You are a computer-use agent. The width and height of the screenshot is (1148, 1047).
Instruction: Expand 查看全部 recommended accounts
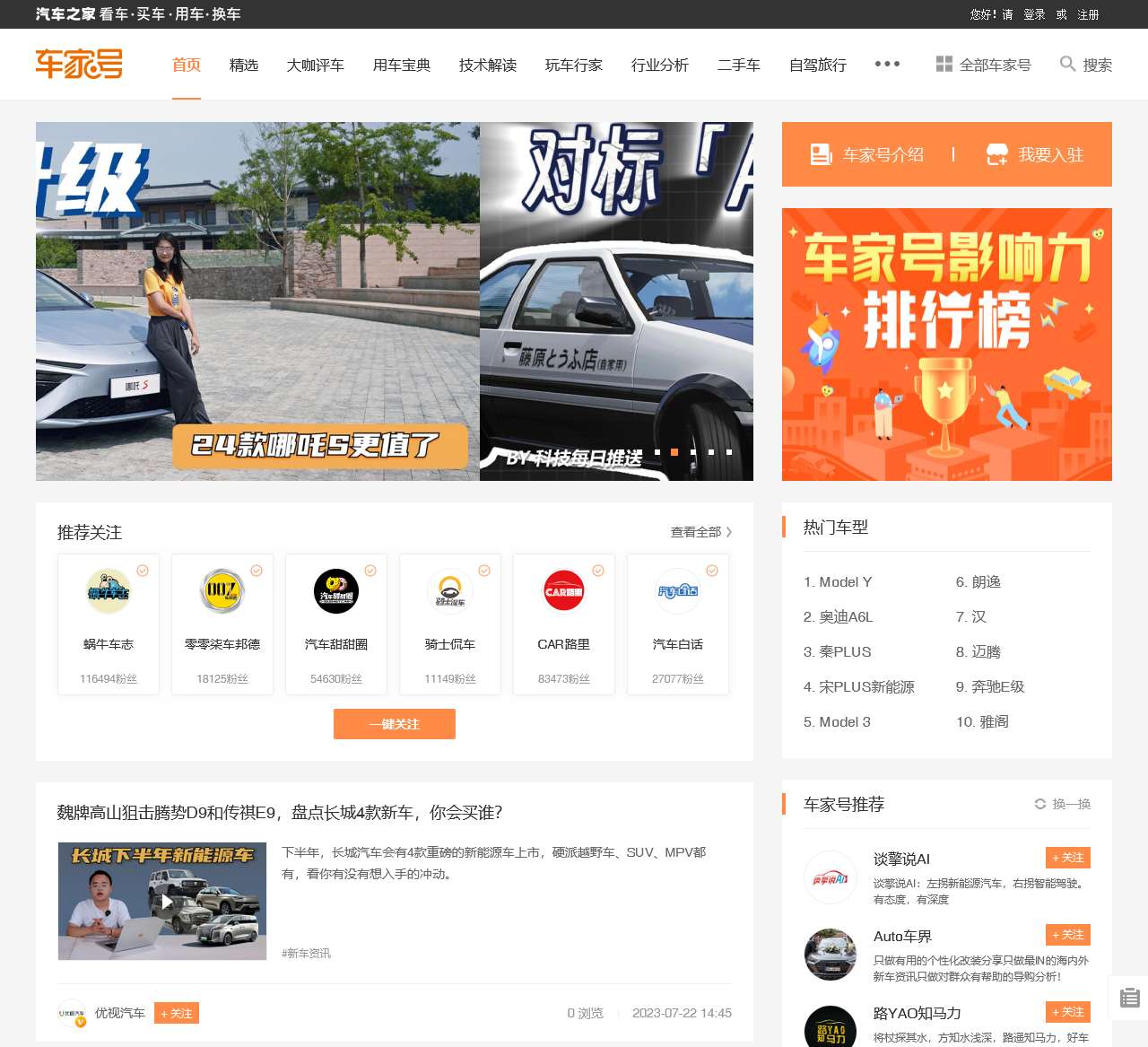(700, 532)
